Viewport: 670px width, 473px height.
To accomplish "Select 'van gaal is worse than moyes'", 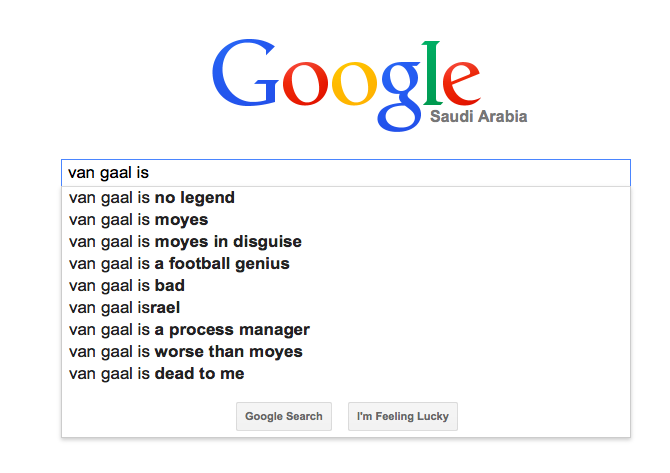I will (185, 352).
